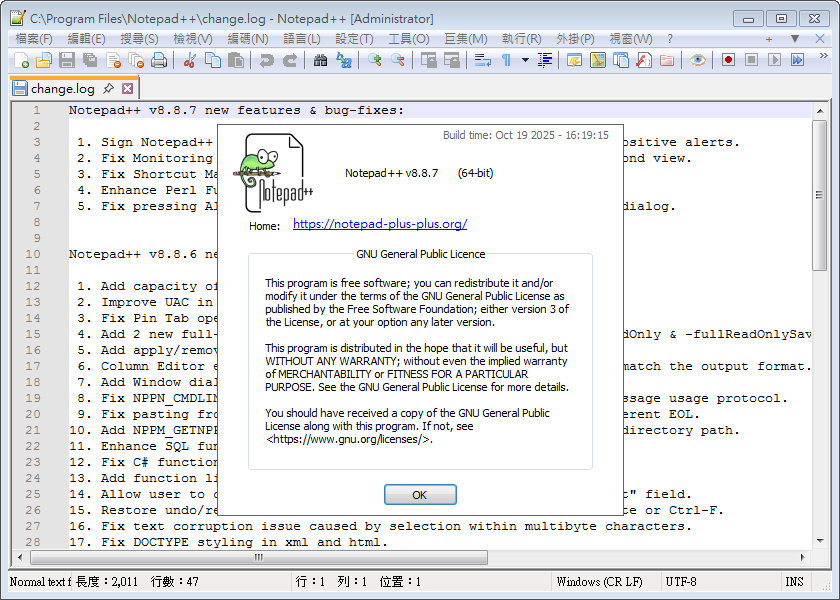Pin the change.log tab
This screenshot has width=840, height=600.
pyautogui.click(x=109, y=88)
